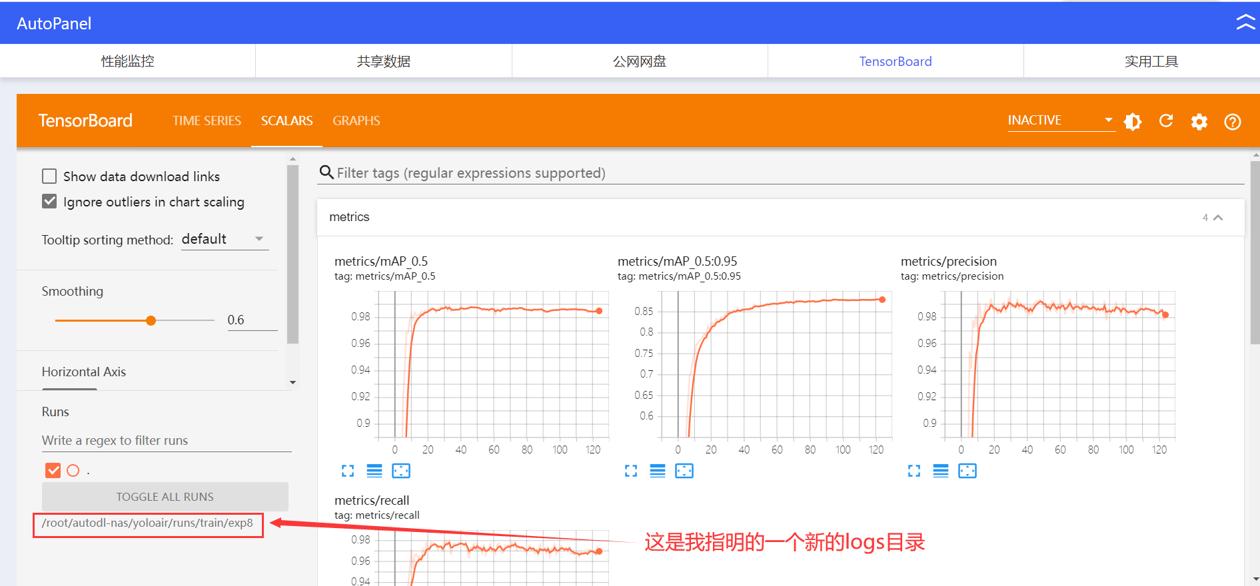Viewport: 1260px width, 586px height.
Task: Collapse the metrics section
Action: pyautogui.click(x=1217, y=217)
